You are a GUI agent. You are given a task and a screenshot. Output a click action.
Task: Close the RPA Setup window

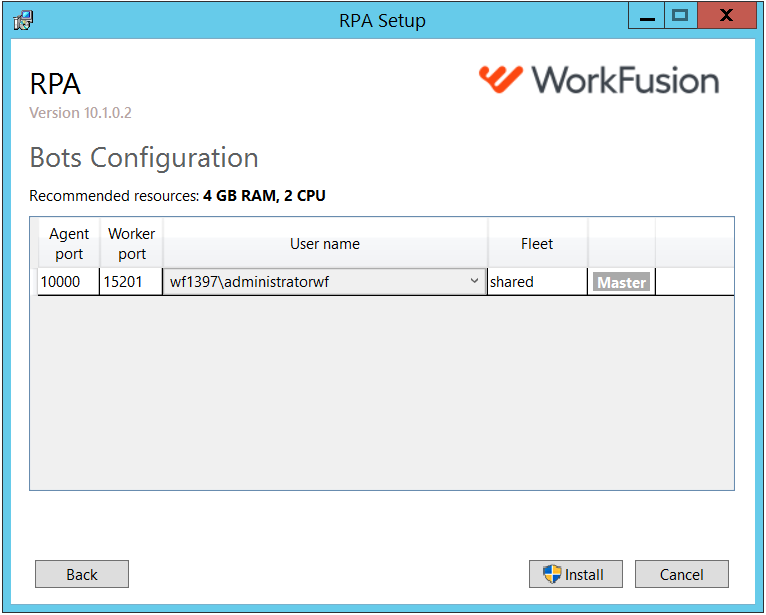(x=726, y=16)
